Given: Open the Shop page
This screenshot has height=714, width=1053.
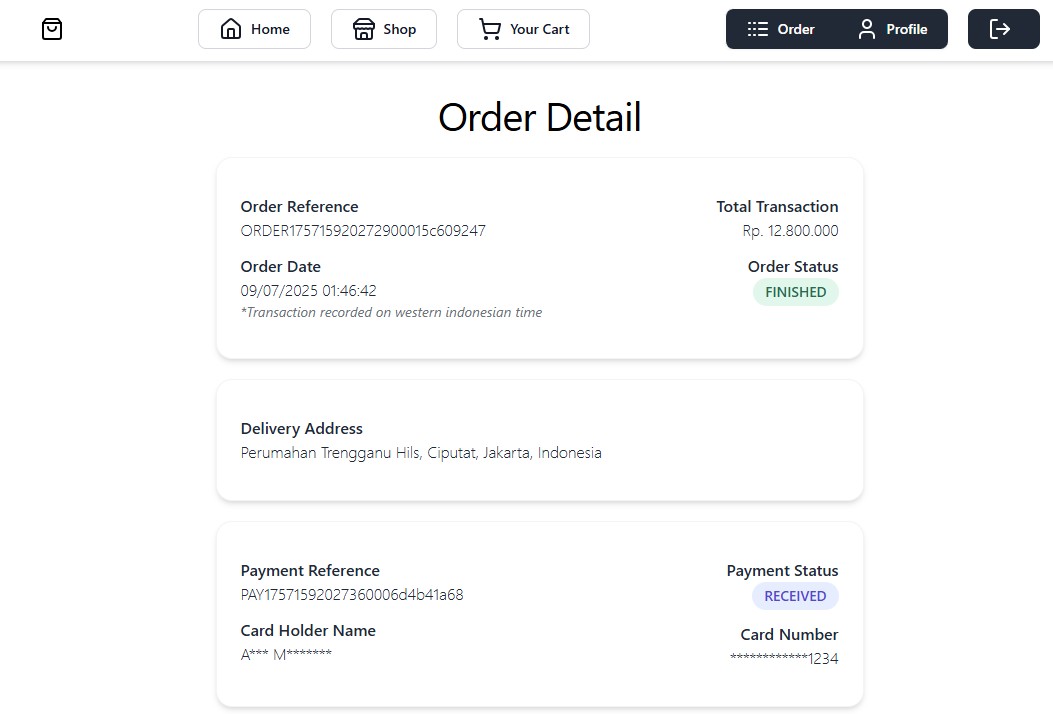Looking at the screenshot, I should tap(384, 29).
